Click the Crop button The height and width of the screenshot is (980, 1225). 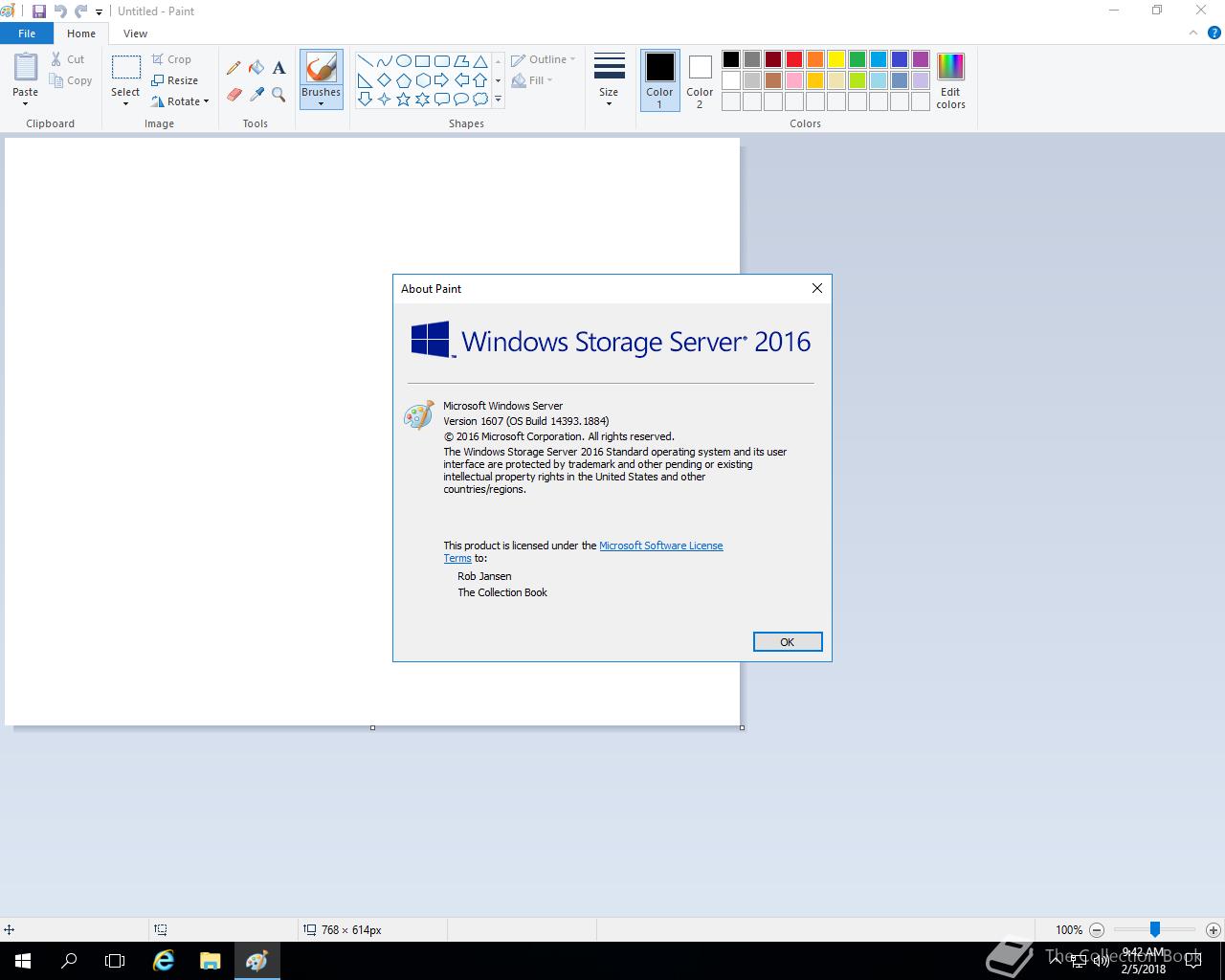(x=171, y=59)
